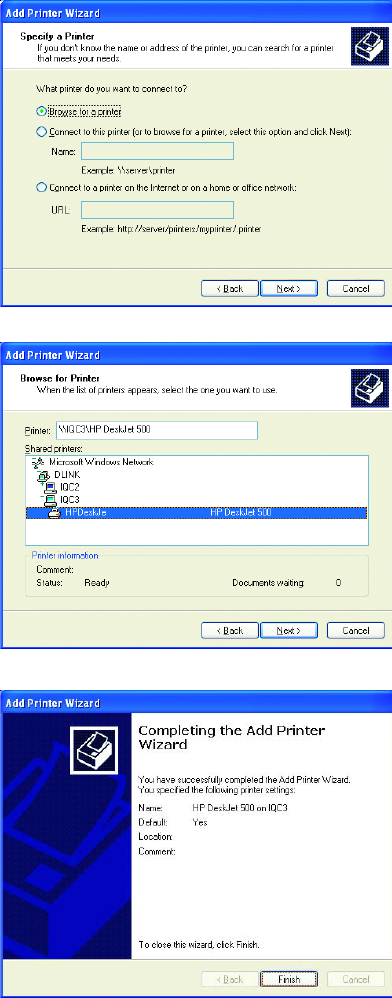Click Next in the Specify a Printer dialog
This screenshot has width=392, height=998.
pos(288,288)
